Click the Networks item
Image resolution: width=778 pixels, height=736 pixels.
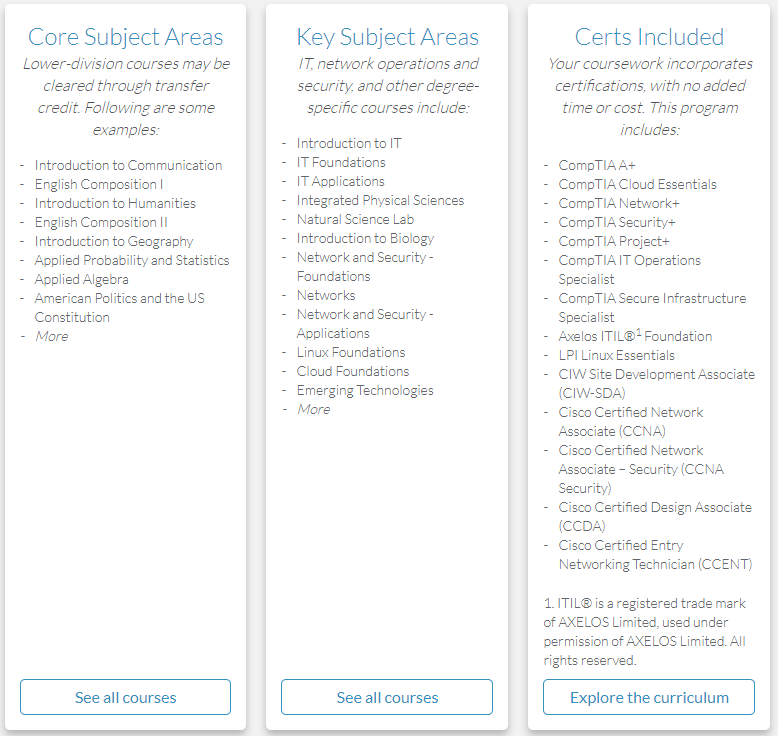(x=326, y=295)
